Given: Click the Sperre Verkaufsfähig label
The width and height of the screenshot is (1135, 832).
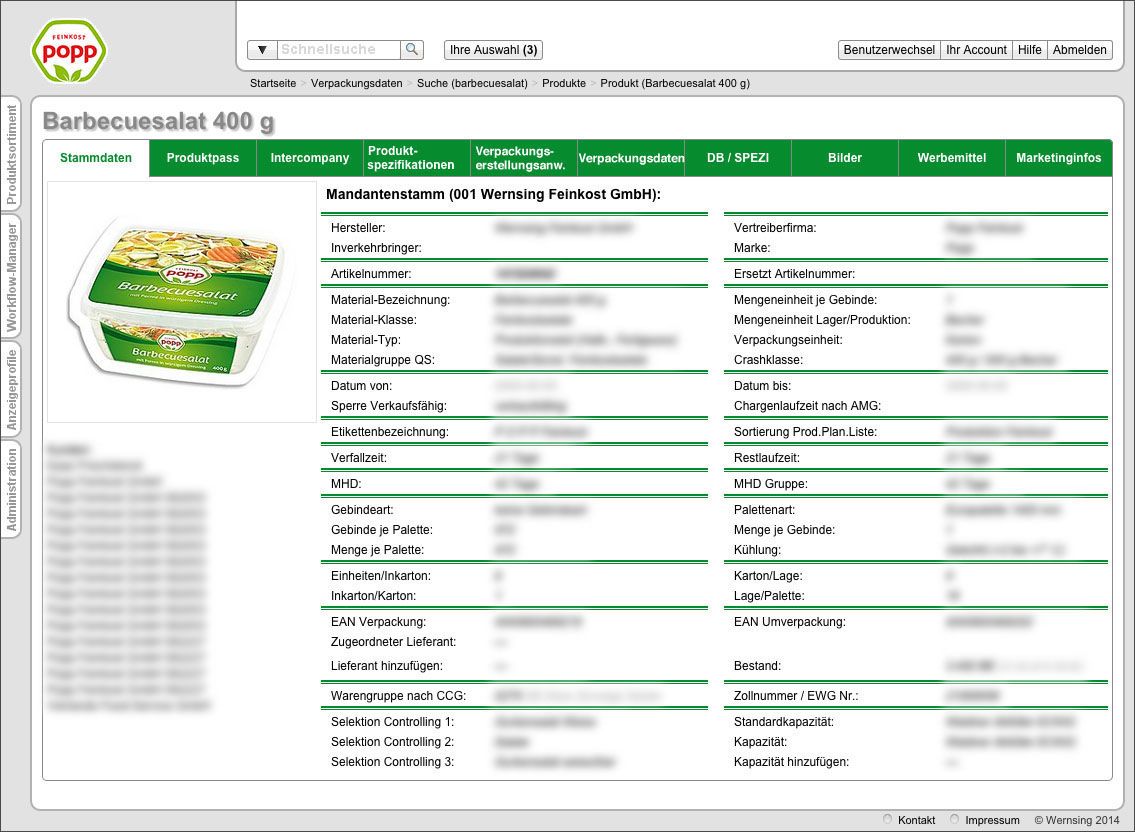Looking at the screenshot, I should 389,406.
